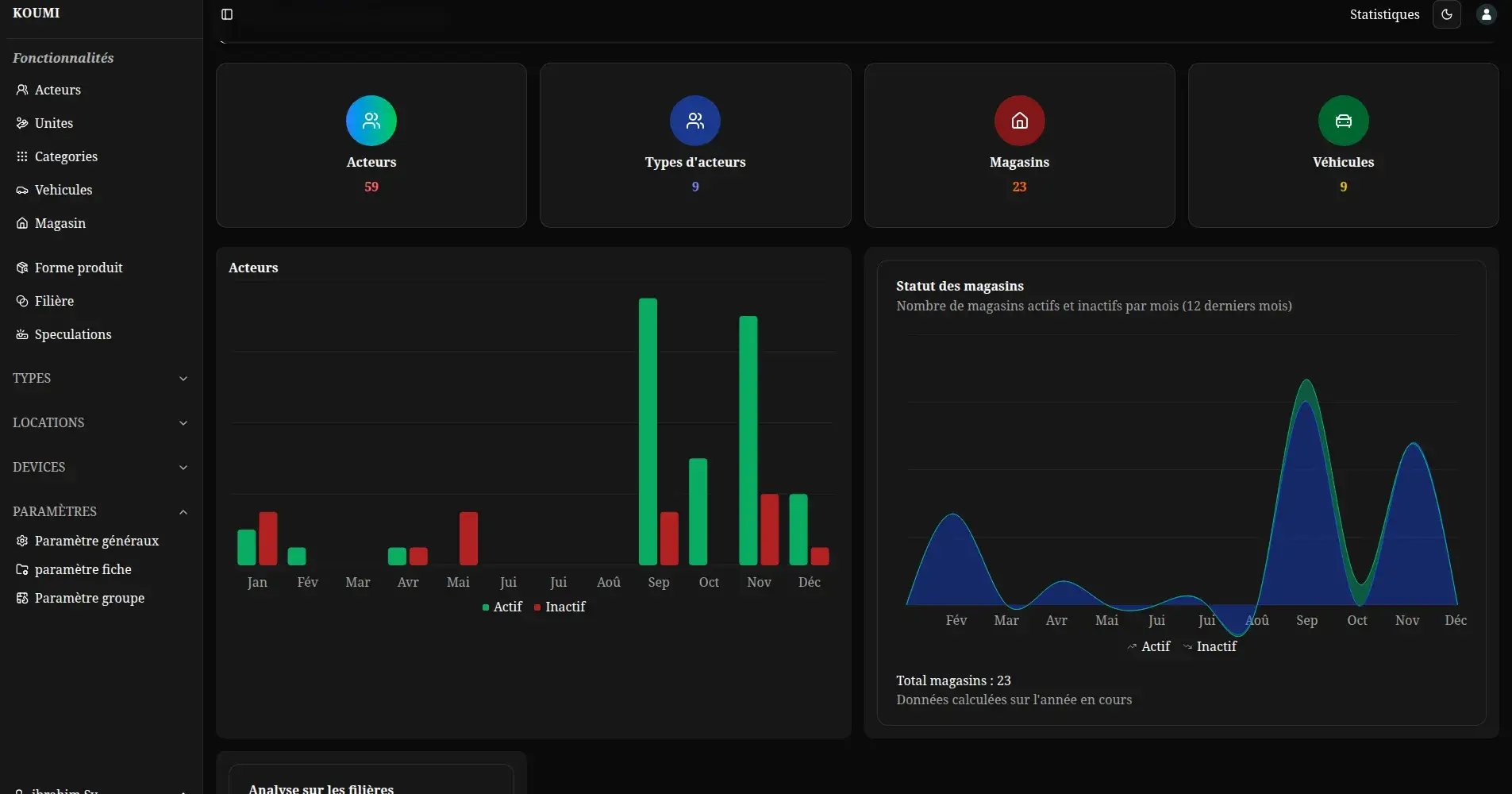Screen dimensions: 1512x794
Task: Toggle dark mode with the moon icon
Action: [x=1448, y=14]
